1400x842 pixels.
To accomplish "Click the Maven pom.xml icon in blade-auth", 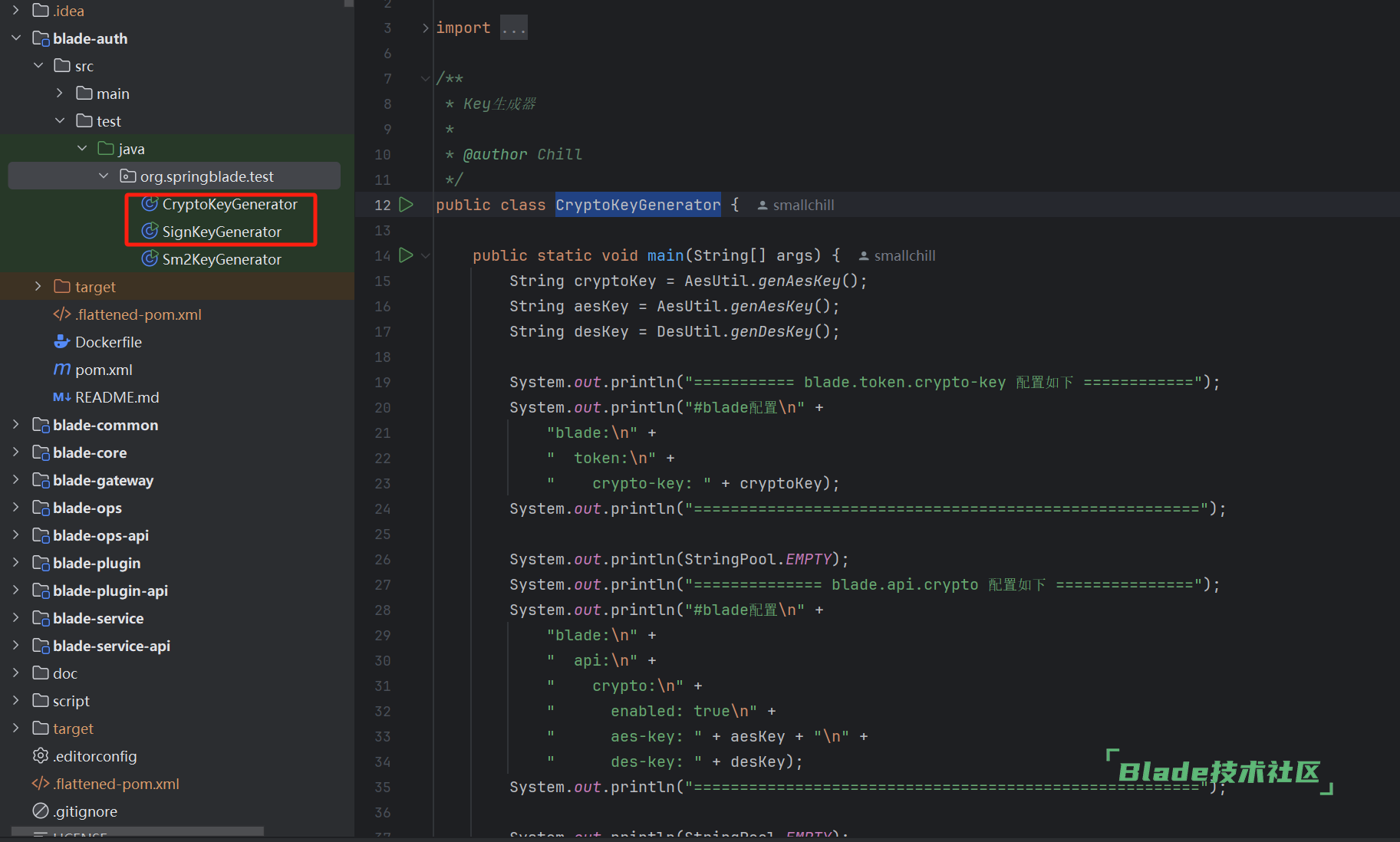I will (x=62, y=370).
